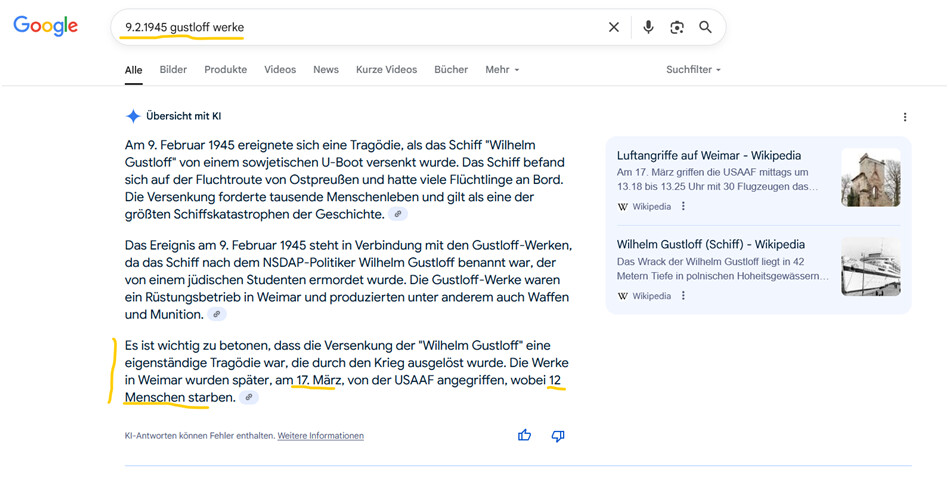Click the Übersicht mit KI sparkle icon
This screenshot has height=480, width=949.
(x=133, y=116)
